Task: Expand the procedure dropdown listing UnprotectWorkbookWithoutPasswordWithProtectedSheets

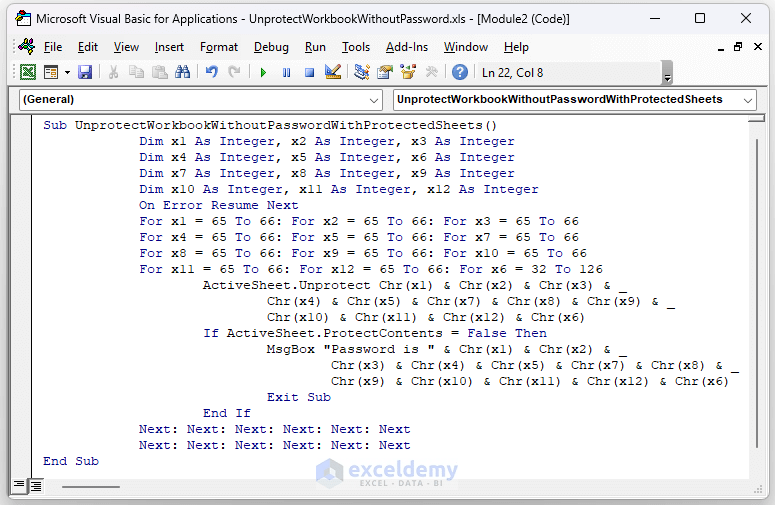Action: tap(748, 100)
